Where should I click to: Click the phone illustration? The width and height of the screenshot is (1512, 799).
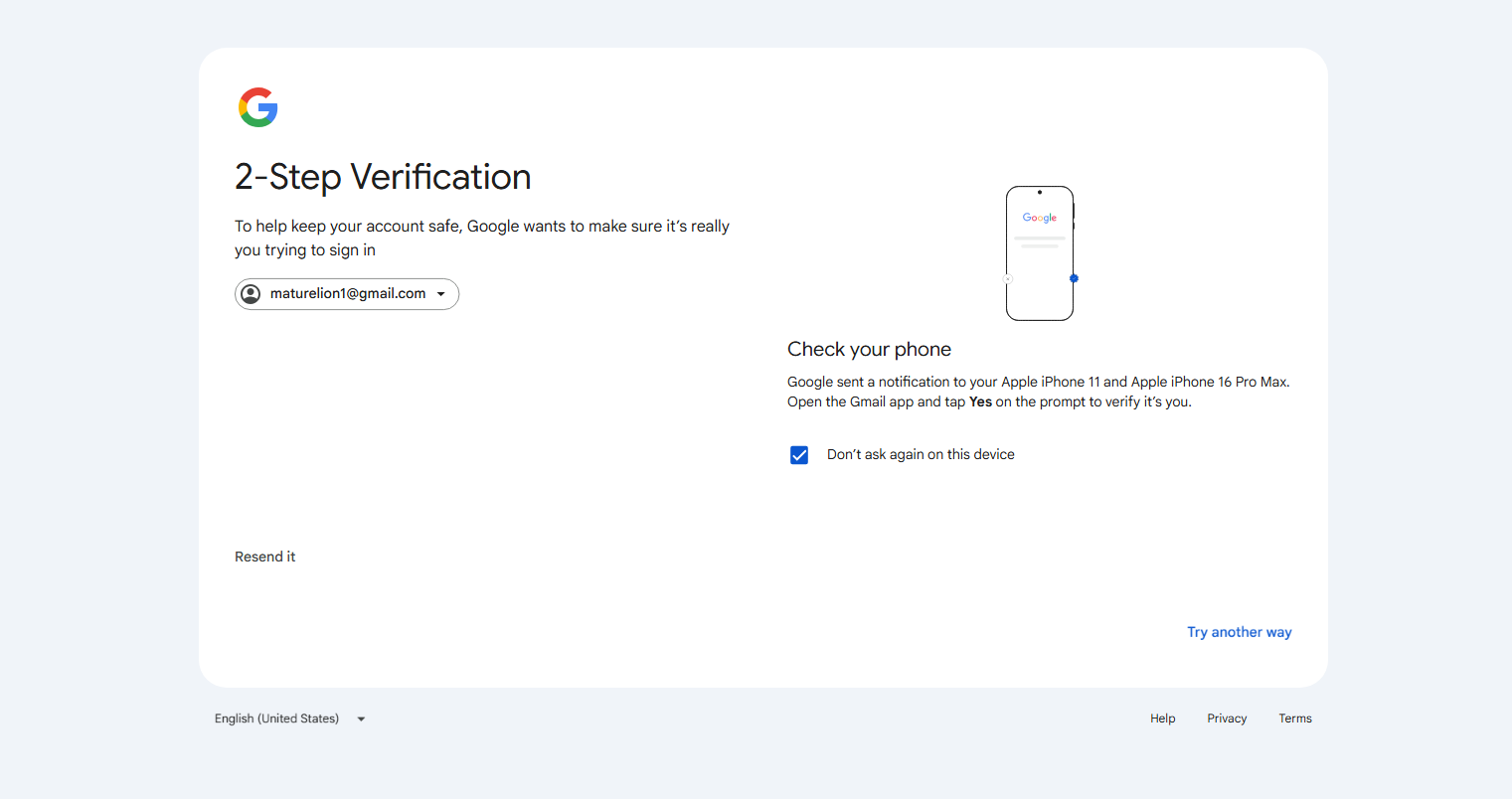tap(1040, 253)
